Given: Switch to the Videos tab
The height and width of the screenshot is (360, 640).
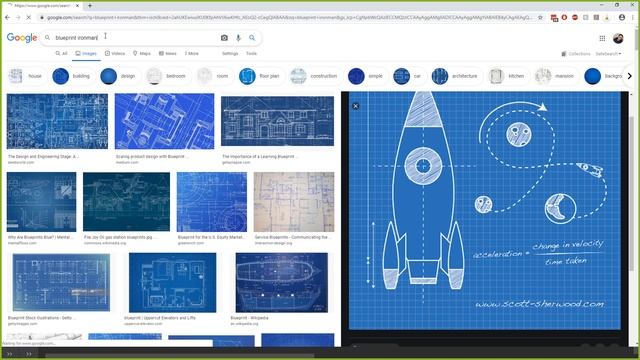Looking at the screenshot, I should 115,53.
